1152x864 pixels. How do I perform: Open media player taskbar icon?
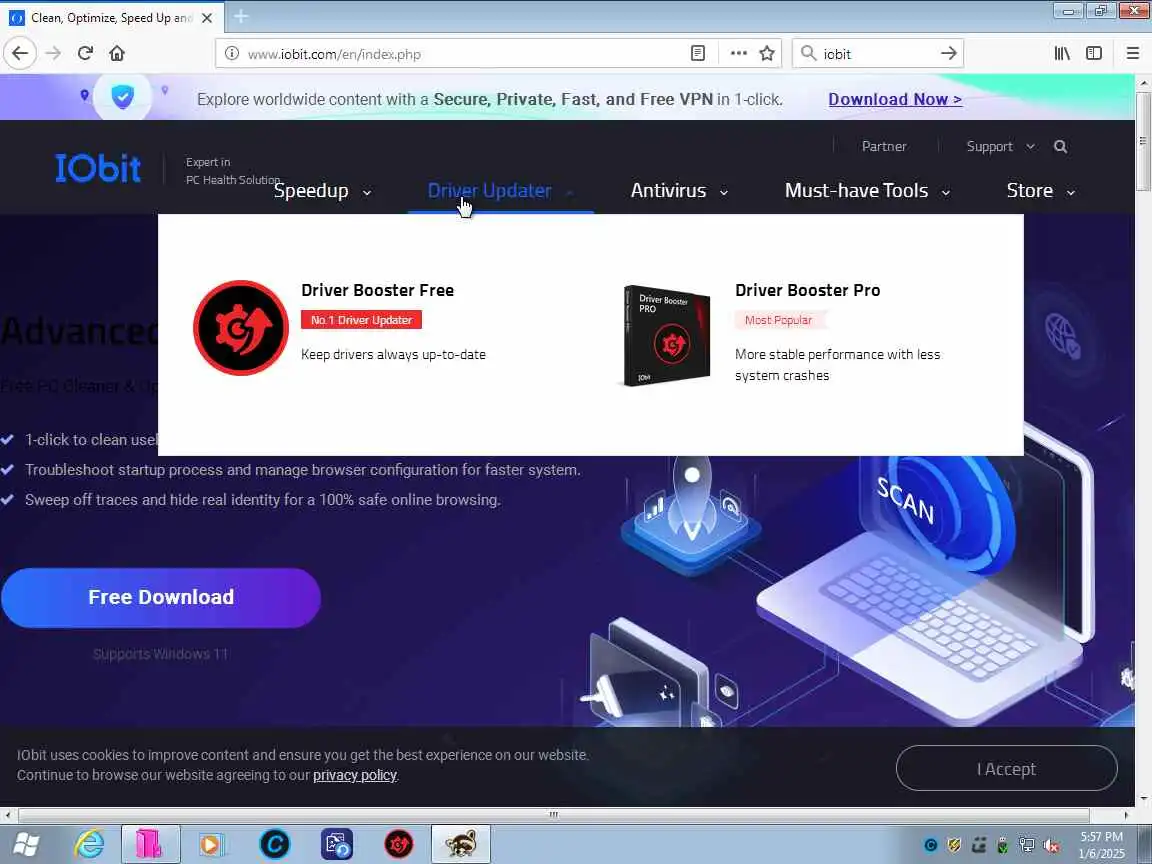tap(212, 845)
